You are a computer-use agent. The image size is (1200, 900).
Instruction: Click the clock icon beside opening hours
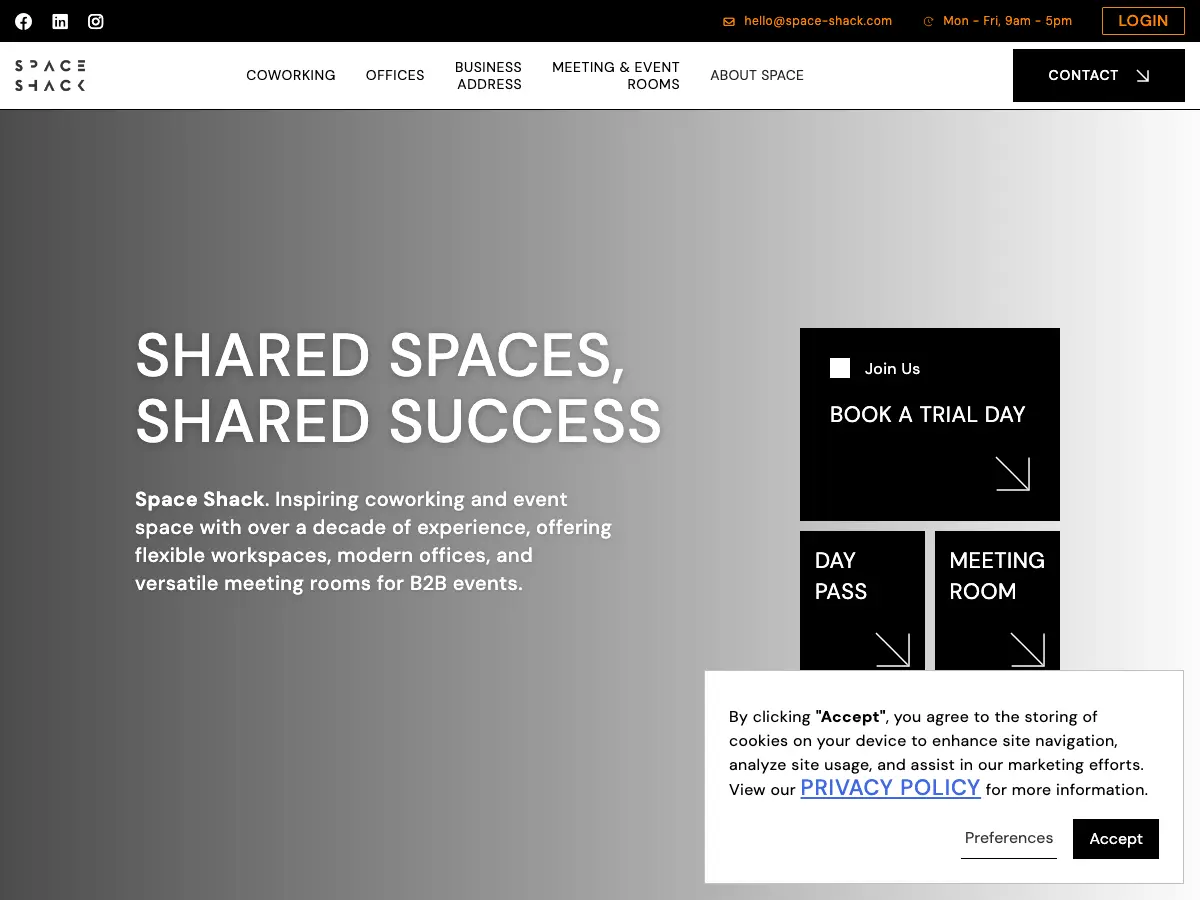[x=928, y=21]
